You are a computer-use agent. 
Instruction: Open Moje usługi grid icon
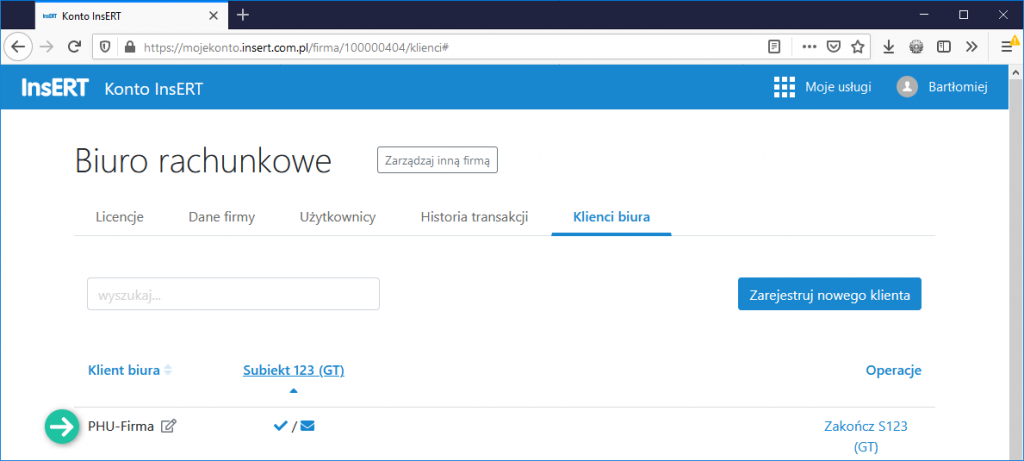(784, 87)
